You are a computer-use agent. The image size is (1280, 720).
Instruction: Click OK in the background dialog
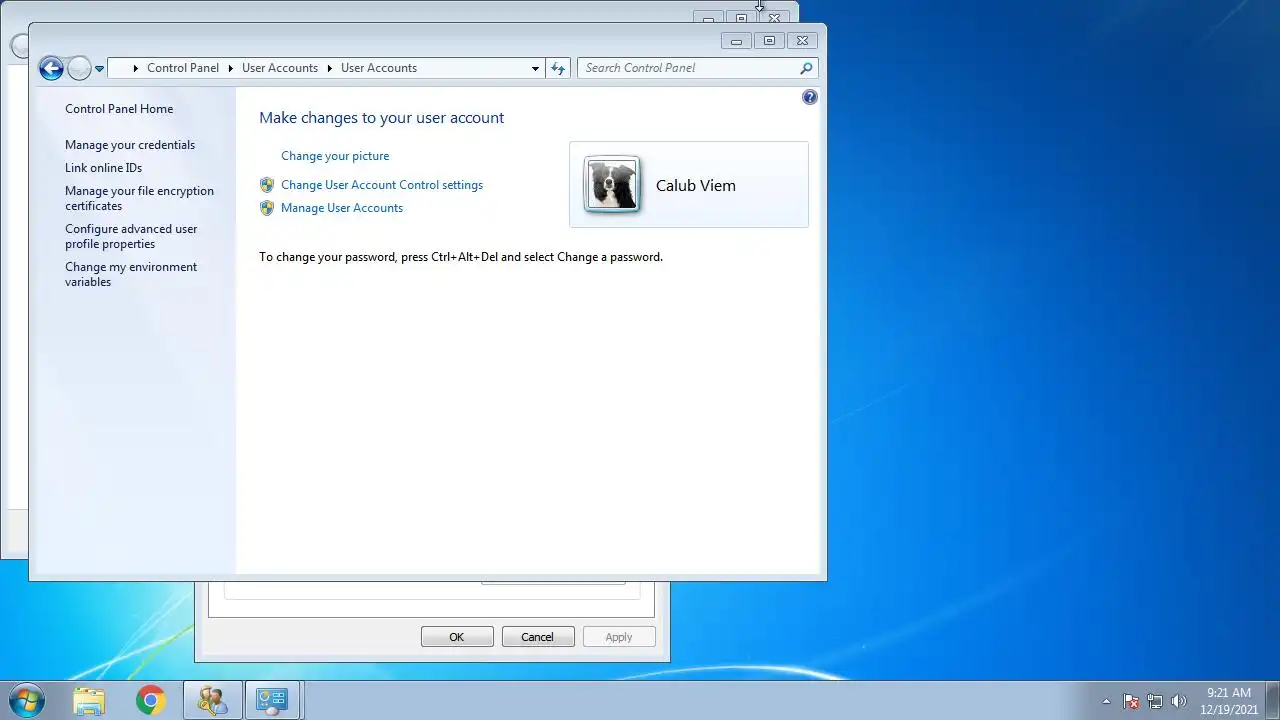(x=457, y=637)
